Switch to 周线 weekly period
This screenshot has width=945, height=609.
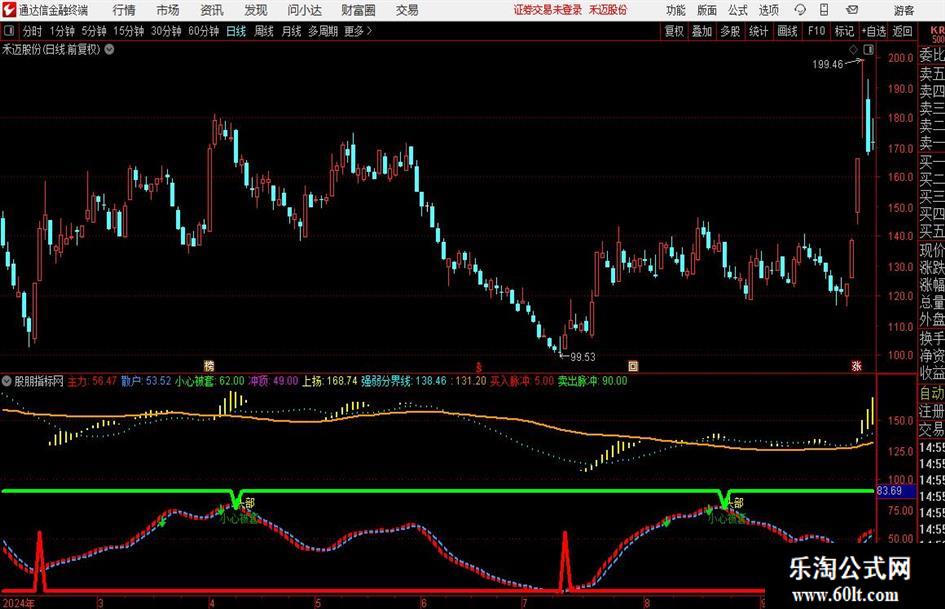[x=264, y=31]
